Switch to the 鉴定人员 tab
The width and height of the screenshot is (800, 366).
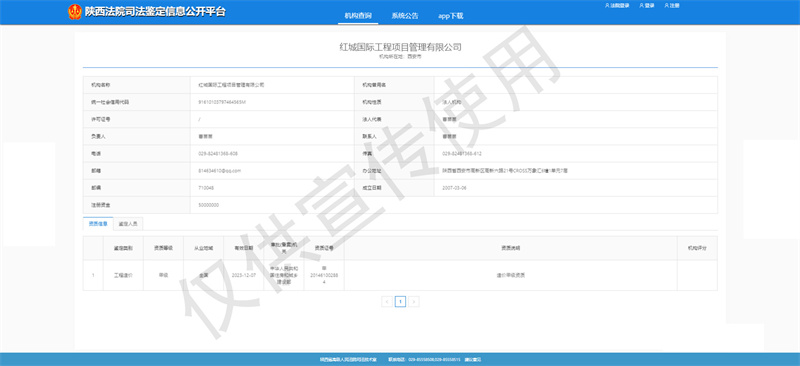(128, 224)
